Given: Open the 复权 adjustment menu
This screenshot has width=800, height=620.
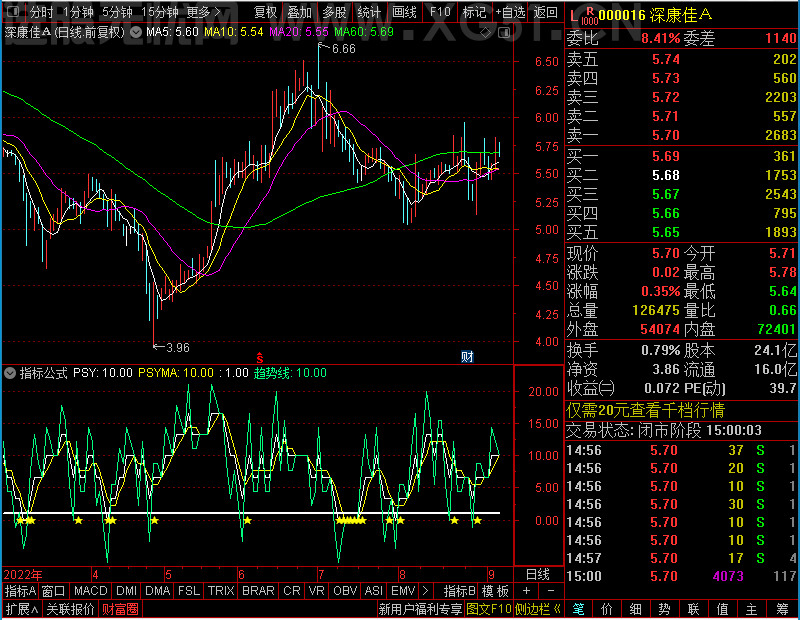Looking at the screenshot, I should pos(265,12).
